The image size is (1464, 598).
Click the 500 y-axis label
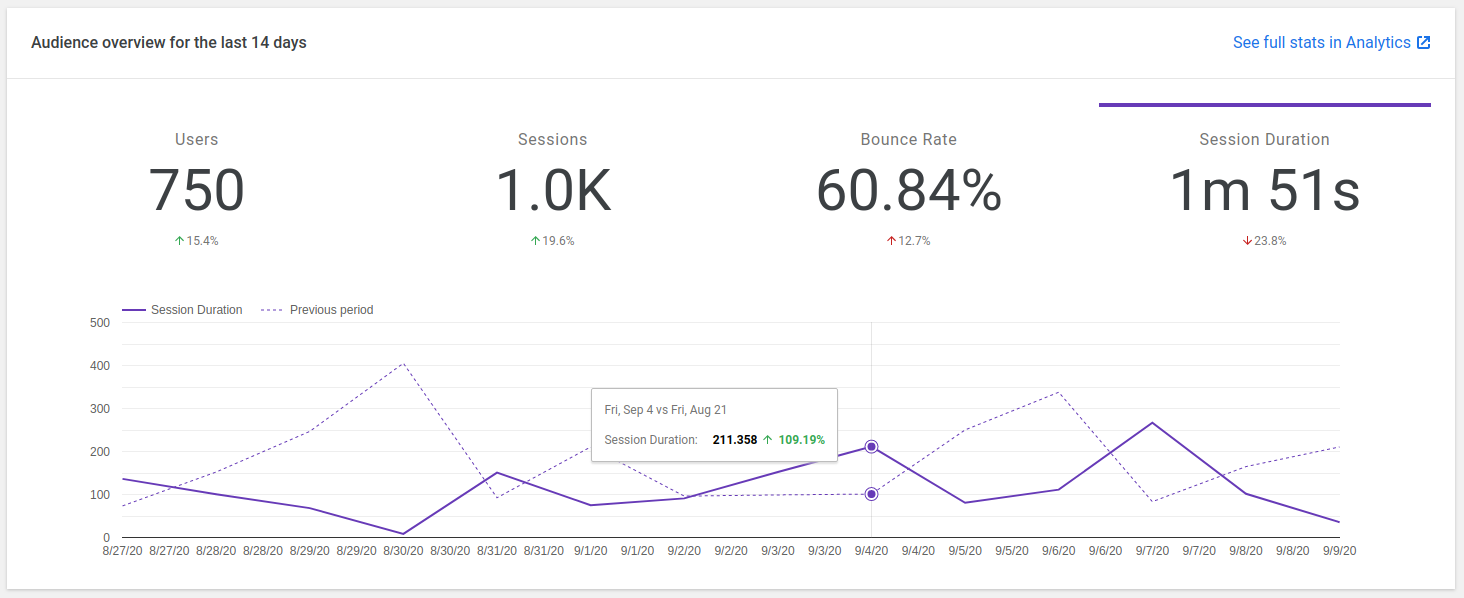[99, 323]
